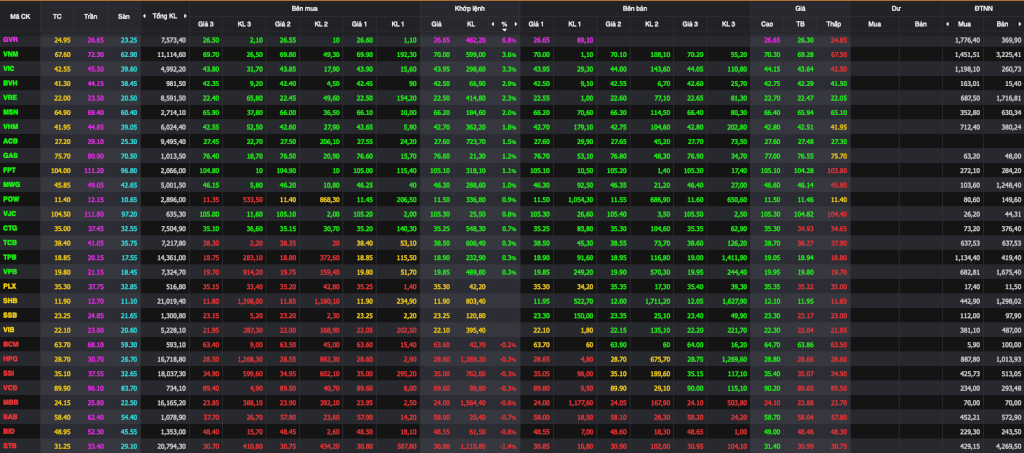Select SAB ticker symbol
This screenshot has height=453, width=1024.
[x=10, y=415]
